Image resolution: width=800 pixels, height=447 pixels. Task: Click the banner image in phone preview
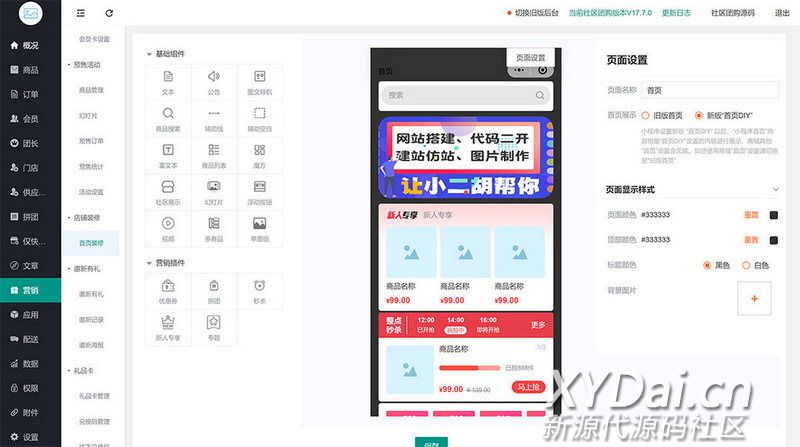pyautogui.click(x=466, y=158)
